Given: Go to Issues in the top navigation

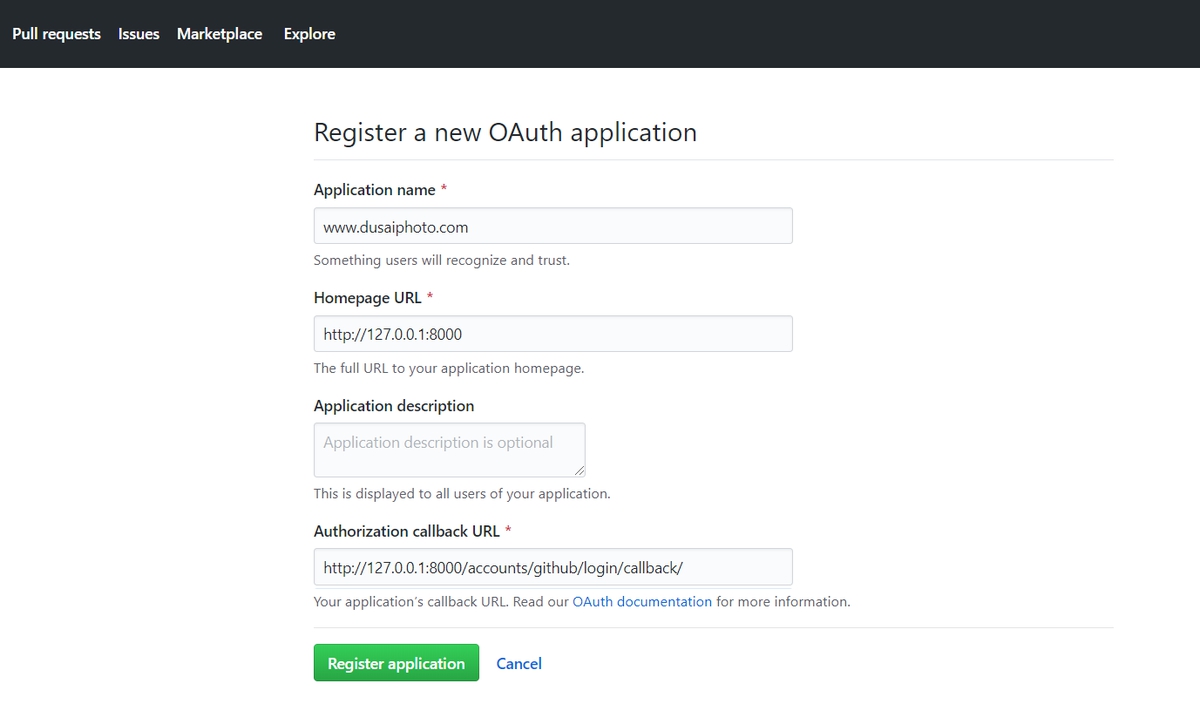Looking at the screenshot, I should (x=139, y=34).
